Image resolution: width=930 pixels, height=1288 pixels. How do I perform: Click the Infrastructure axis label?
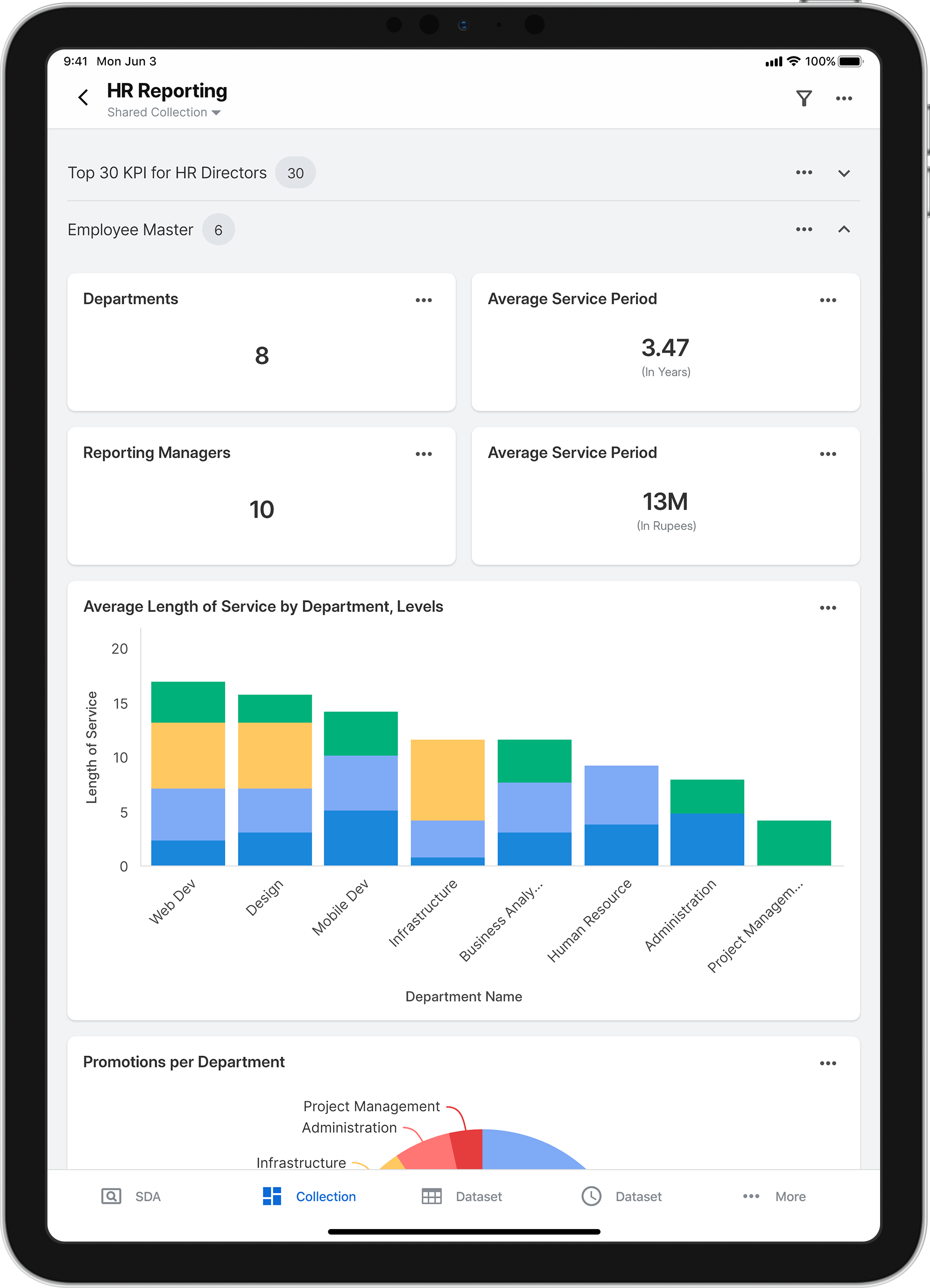[x=422, y=913]
